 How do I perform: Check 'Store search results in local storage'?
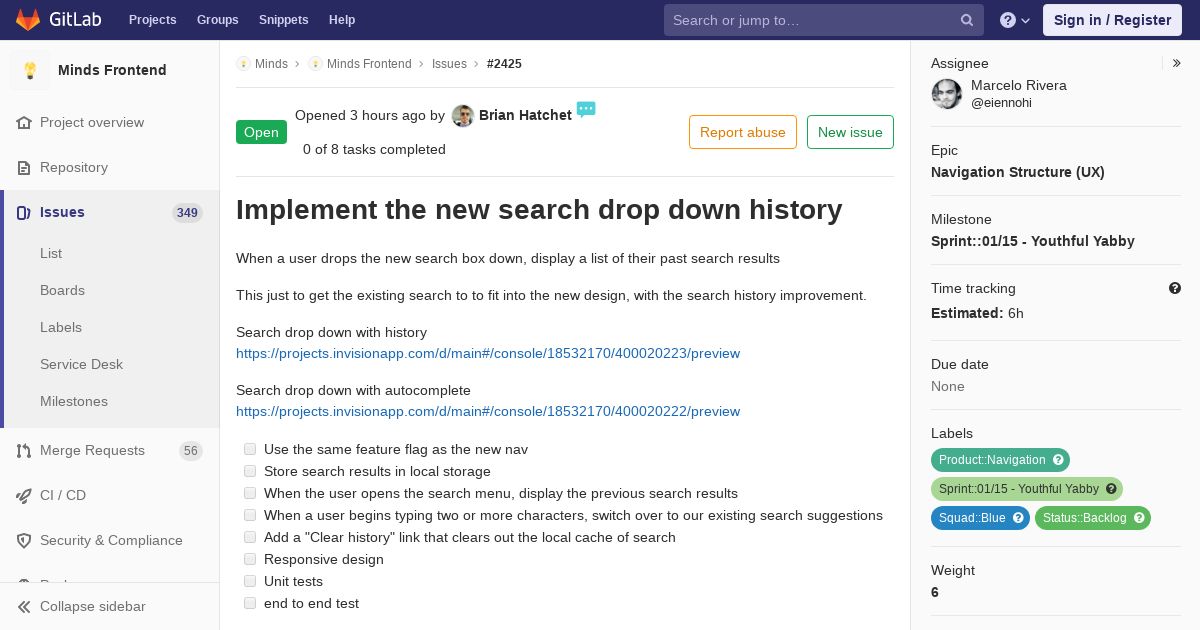tap(250, 471)
